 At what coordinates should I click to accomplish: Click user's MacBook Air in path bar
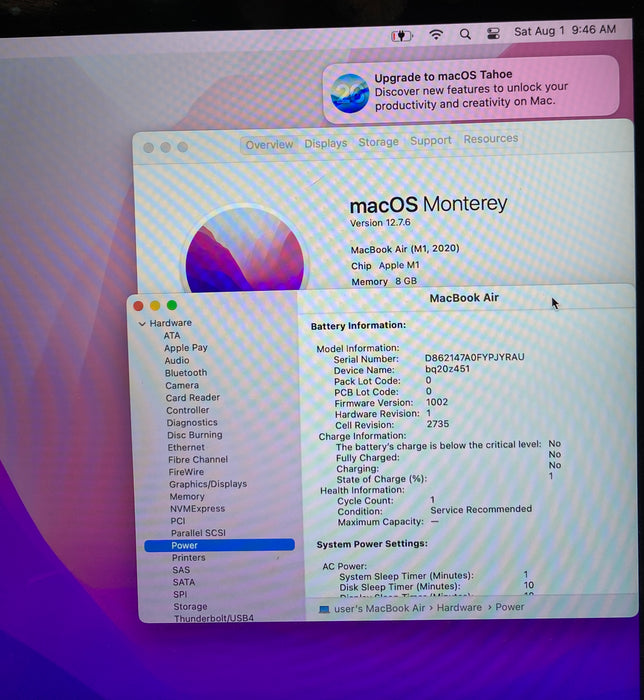379,608
